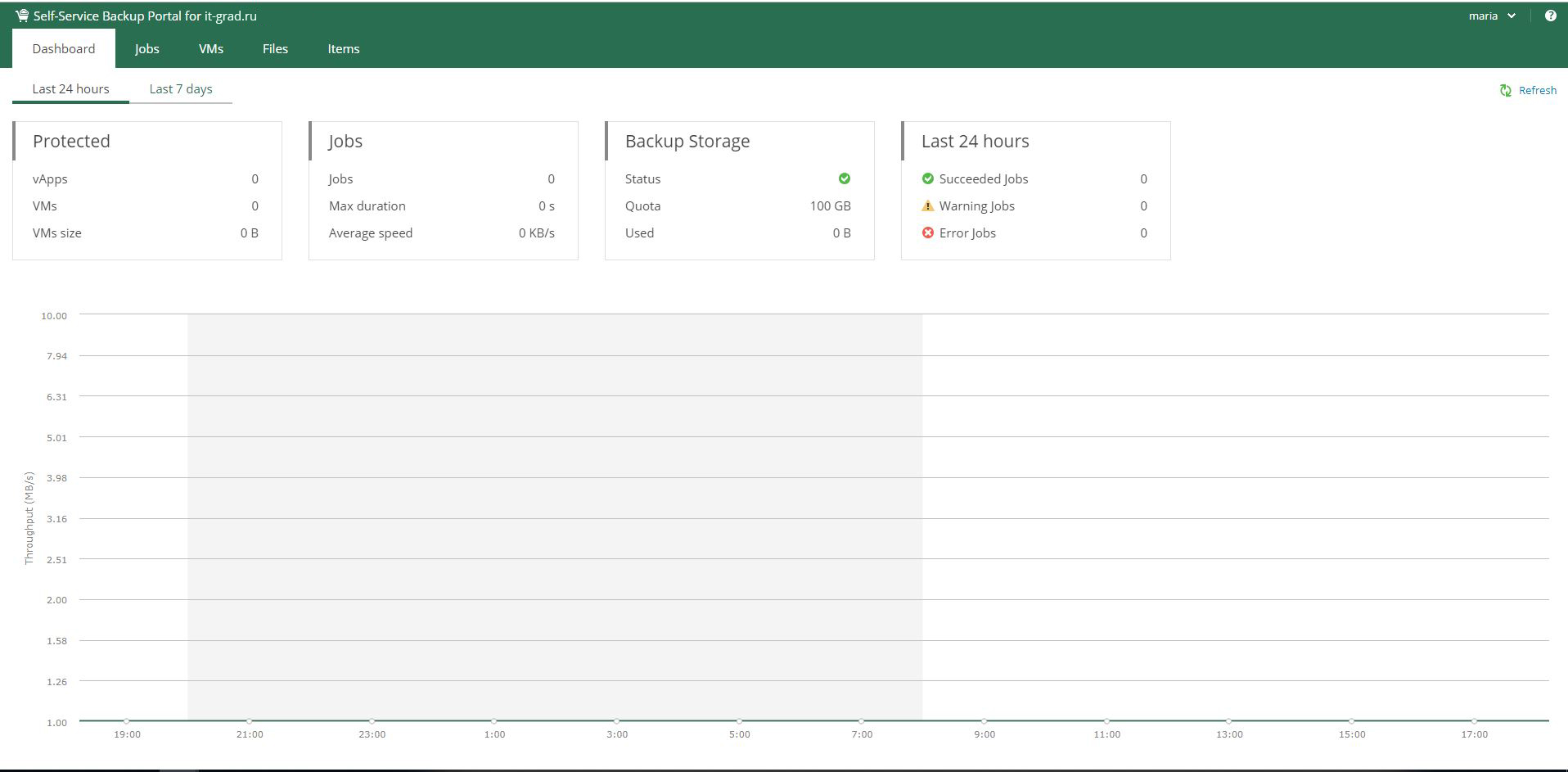Screen dimensions: 1568x772
Task: Click the Refresh link text
Action: click(x=1537, y=90)
